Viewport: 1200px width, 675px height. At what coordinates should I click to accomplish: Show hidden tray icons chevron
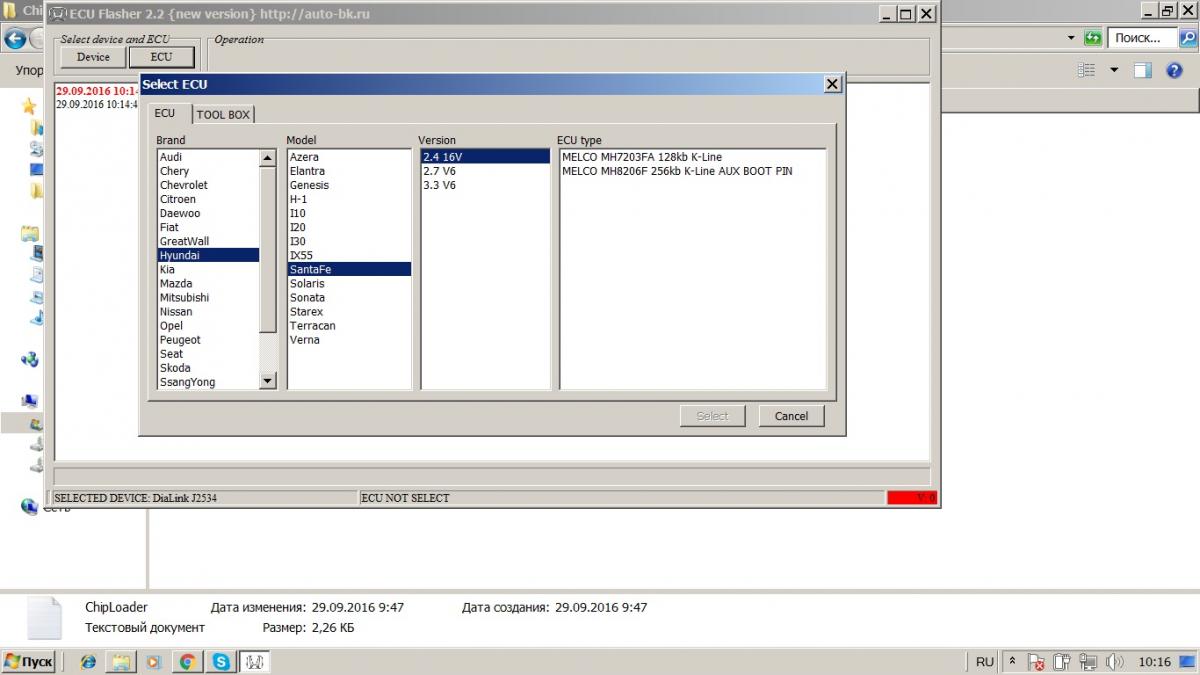click(1012, 662)
